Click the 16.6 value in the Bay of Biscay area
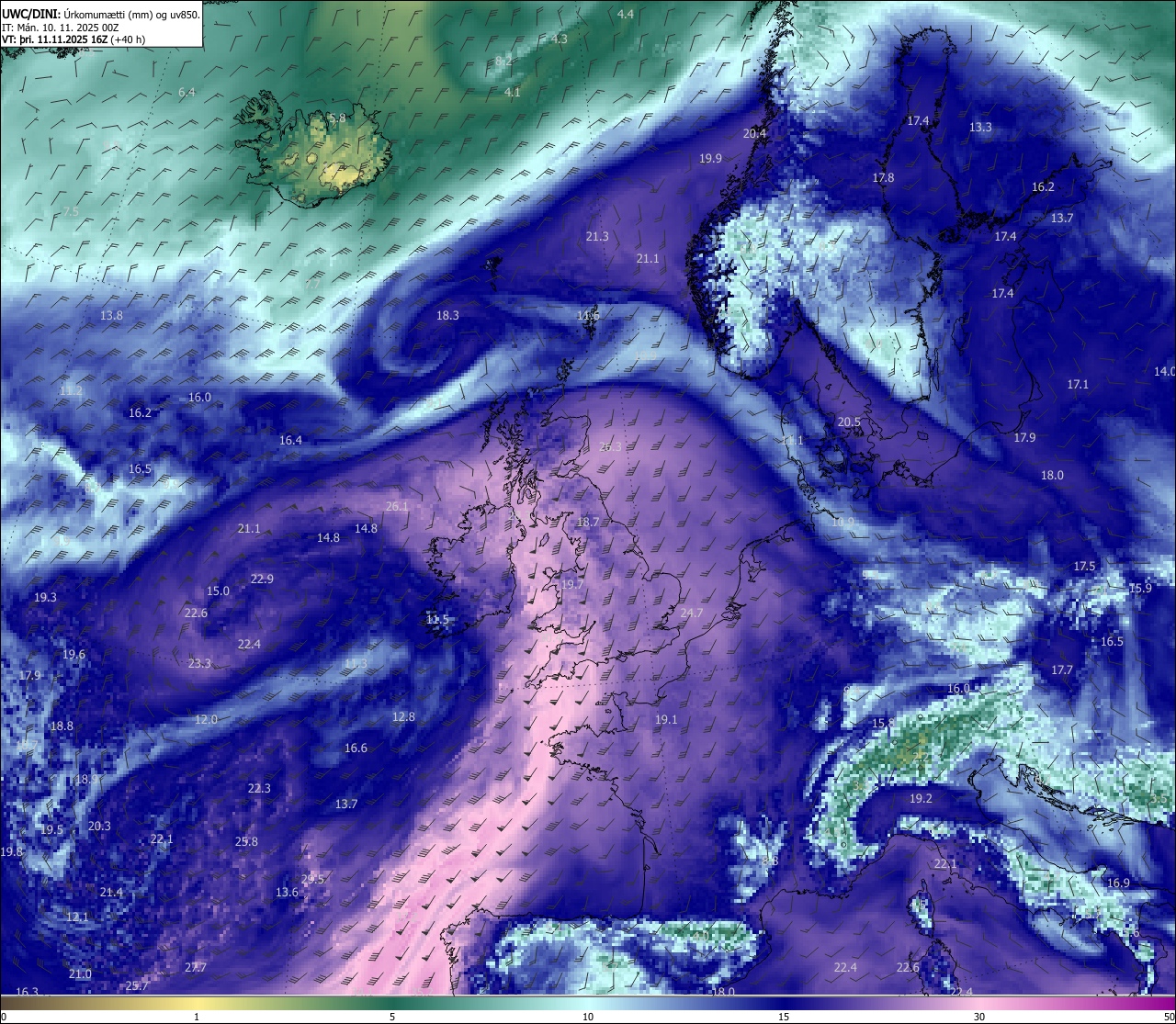The height and width of the screenshot is (1024, 1176). coord(356,748)
